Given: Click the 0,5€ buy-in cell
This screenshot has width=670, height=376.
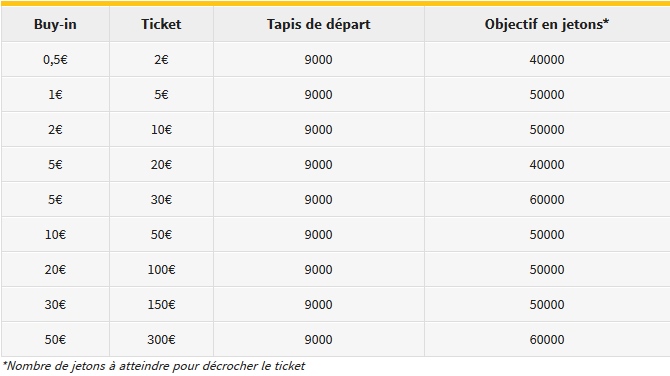Looking at the screenshot, I should pos(55,59).
